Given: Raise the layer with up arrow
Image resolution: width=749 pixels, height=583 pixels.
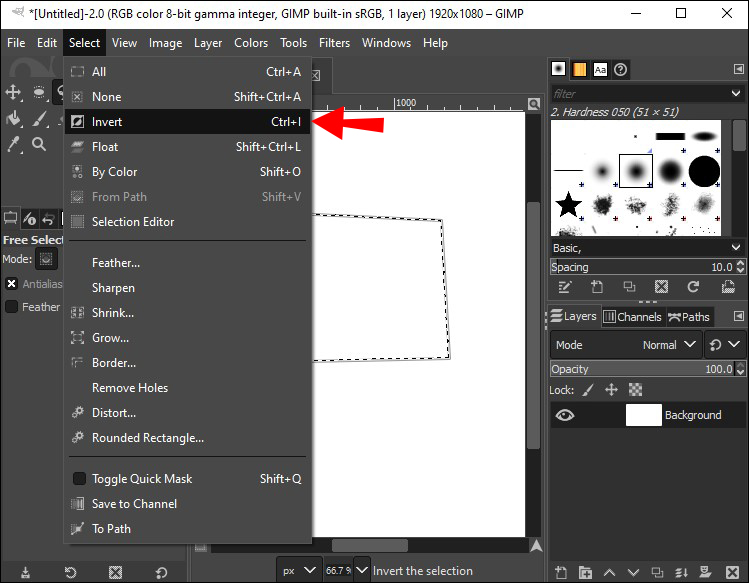Looking at the screenshot, I should [610, 572].
